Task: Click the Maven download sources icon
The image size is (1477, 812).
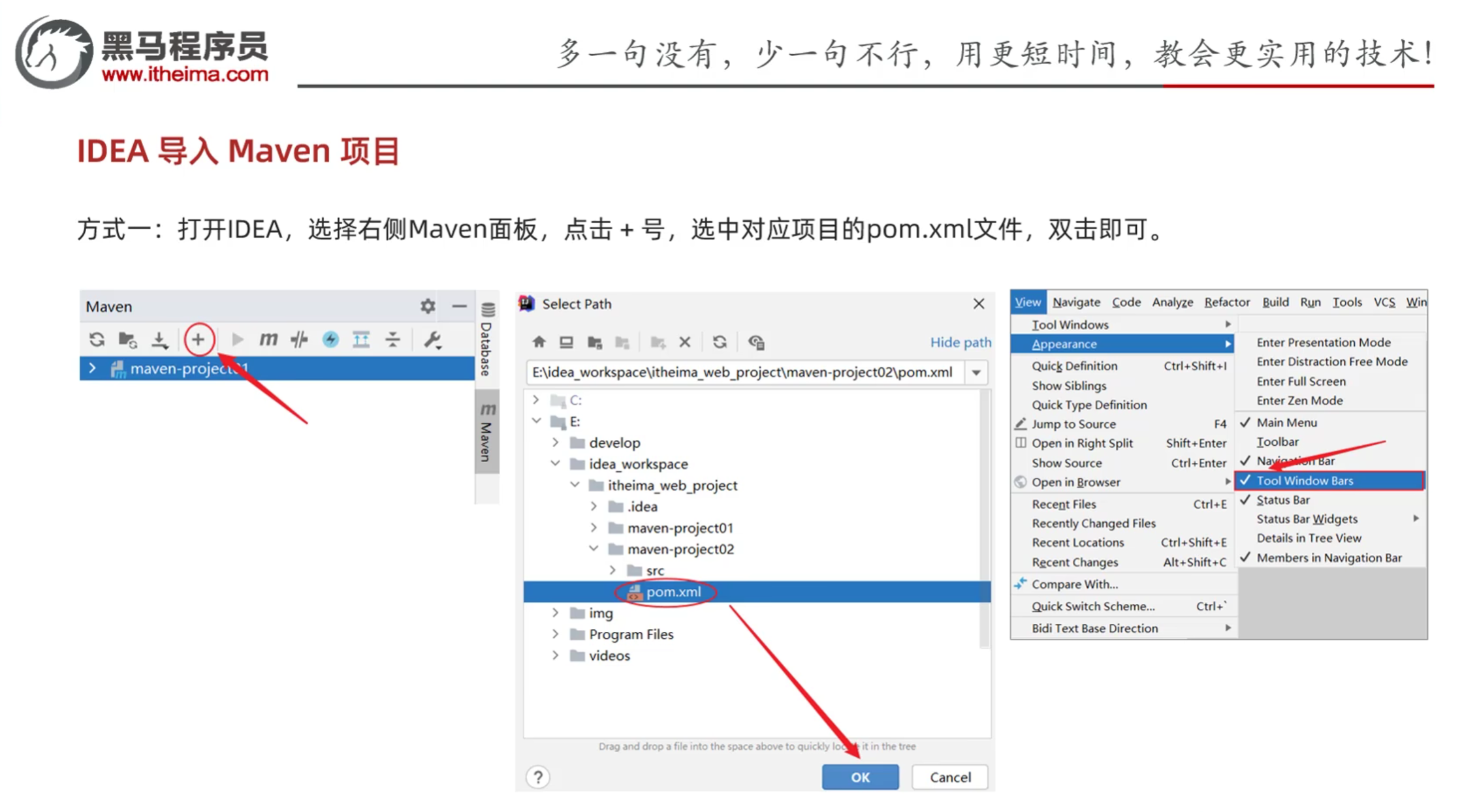Action: [x=159, y=339]
